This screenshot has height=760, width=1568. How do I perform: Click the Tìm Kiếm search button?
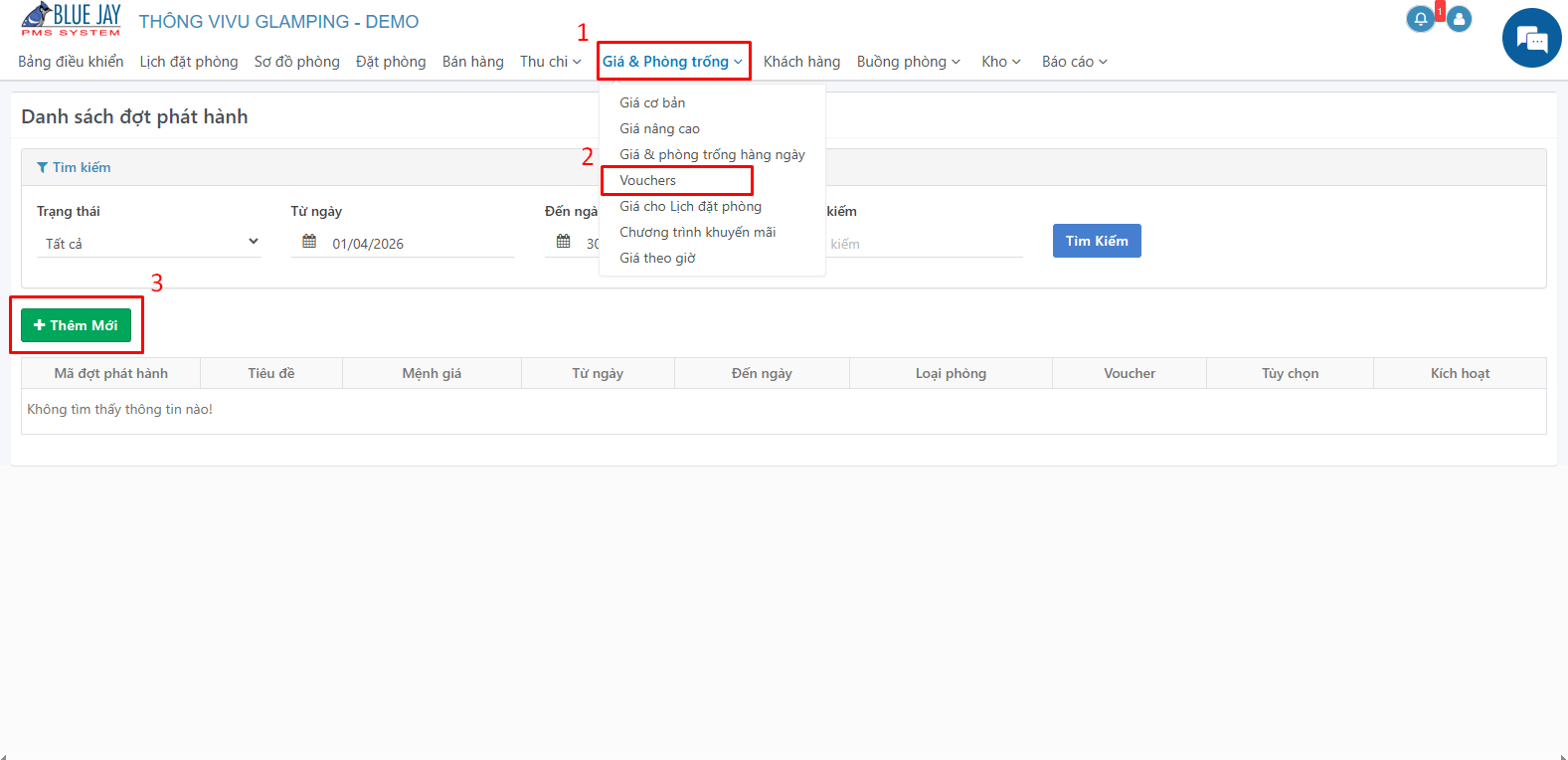1097,241
